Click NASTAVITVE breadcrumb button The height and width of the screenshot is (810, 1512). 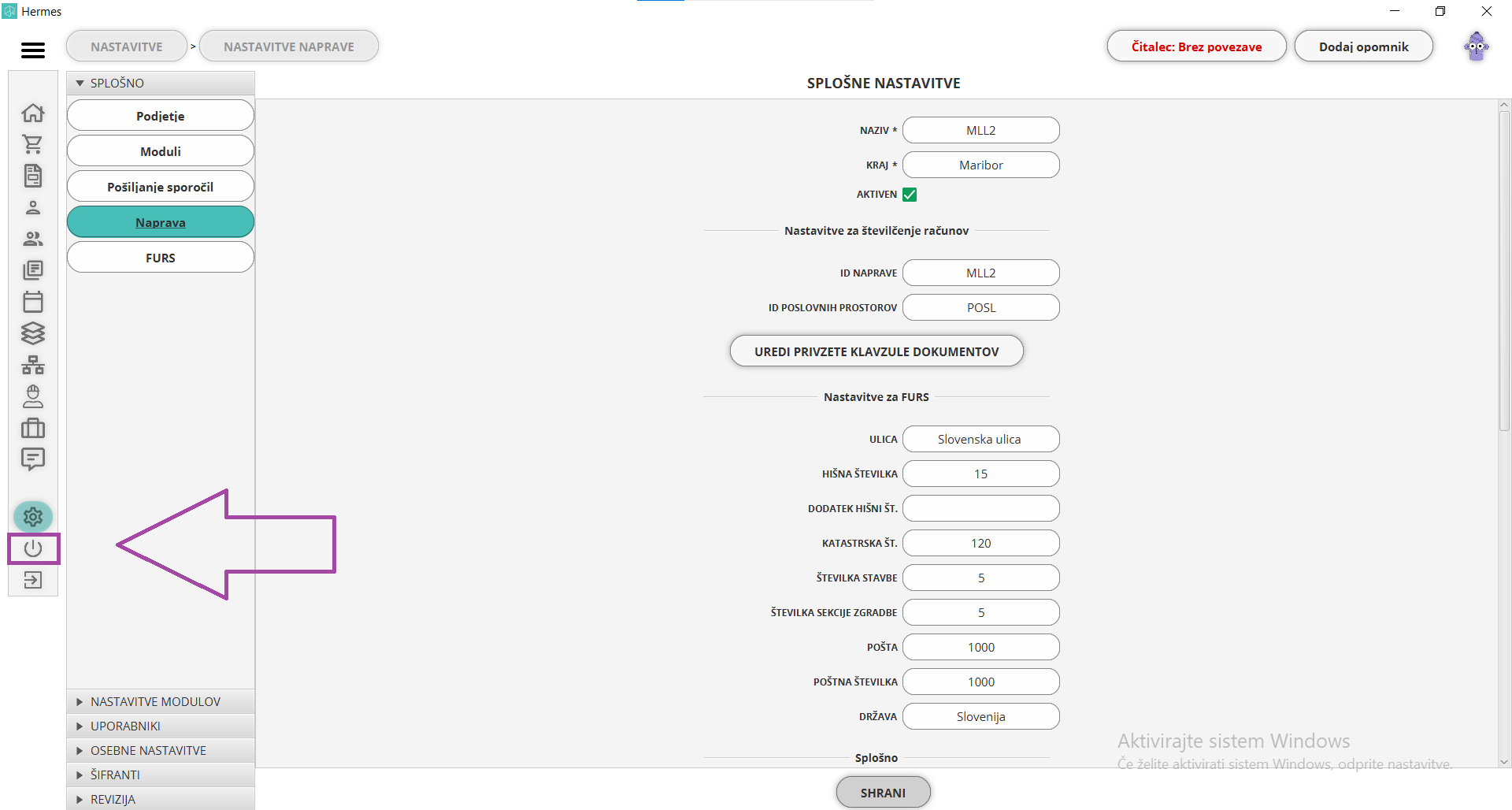[127, 46]
